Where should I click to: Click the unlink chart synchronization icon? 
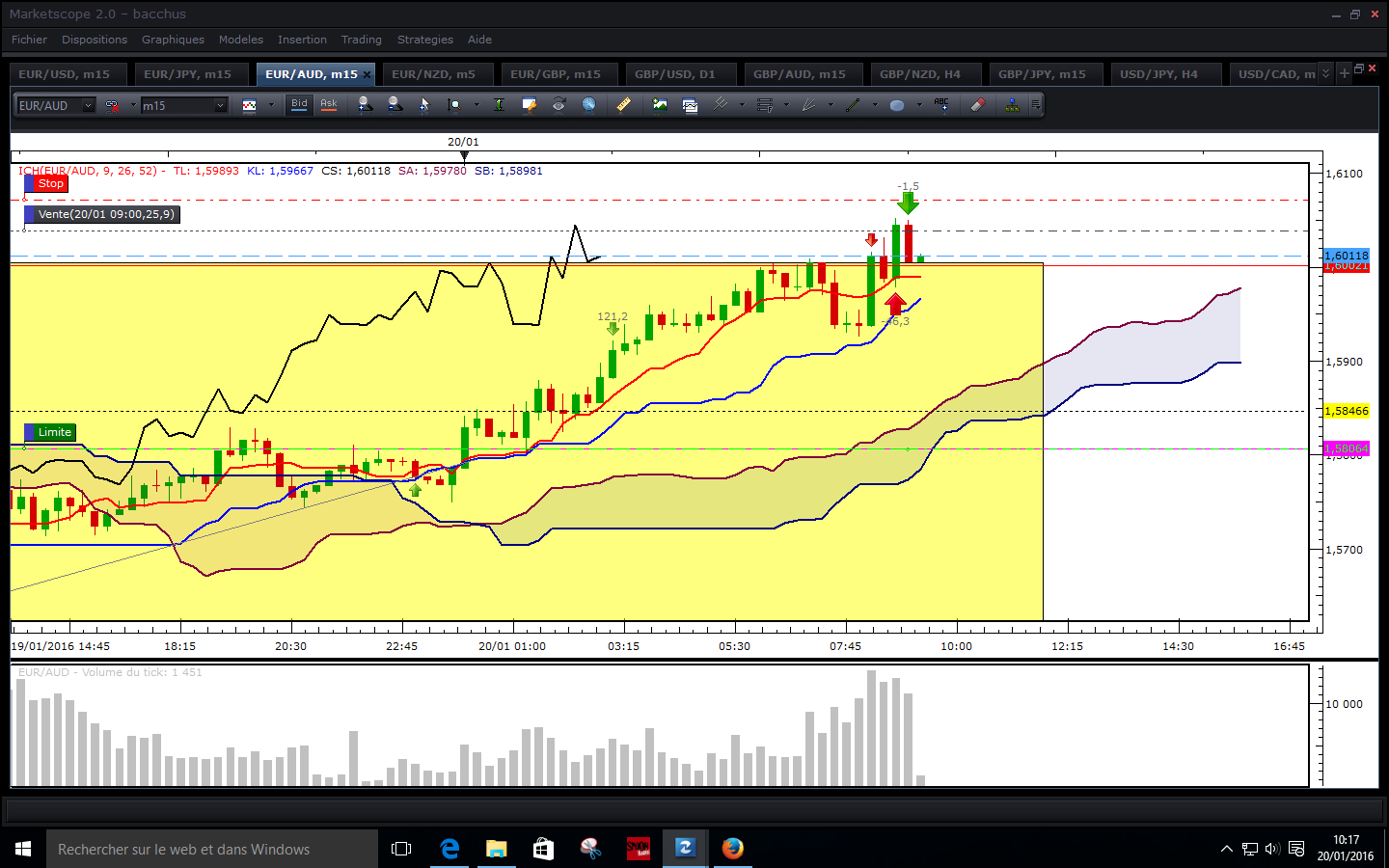tap(113, 105)
